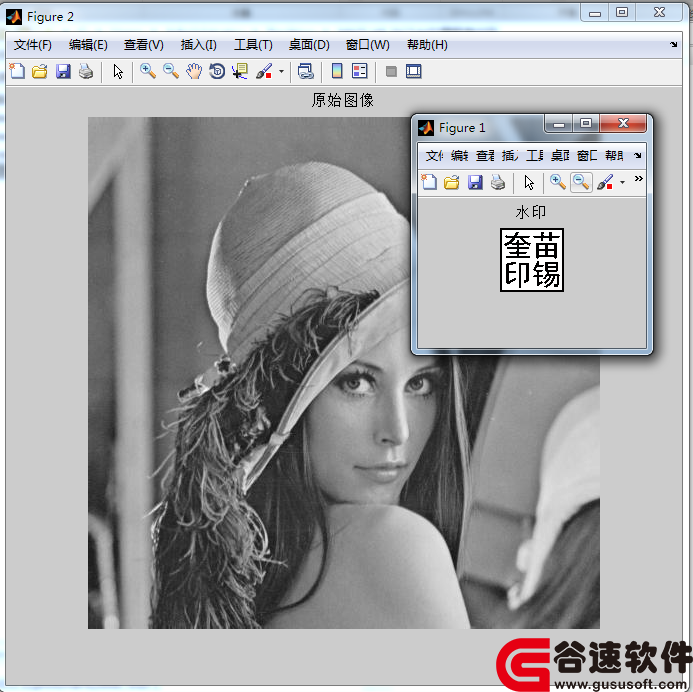Toggle Zoom Out tool in Figure 1
Image resolution: width=693 pixels, height=692 pixels.
coord(581,182)
